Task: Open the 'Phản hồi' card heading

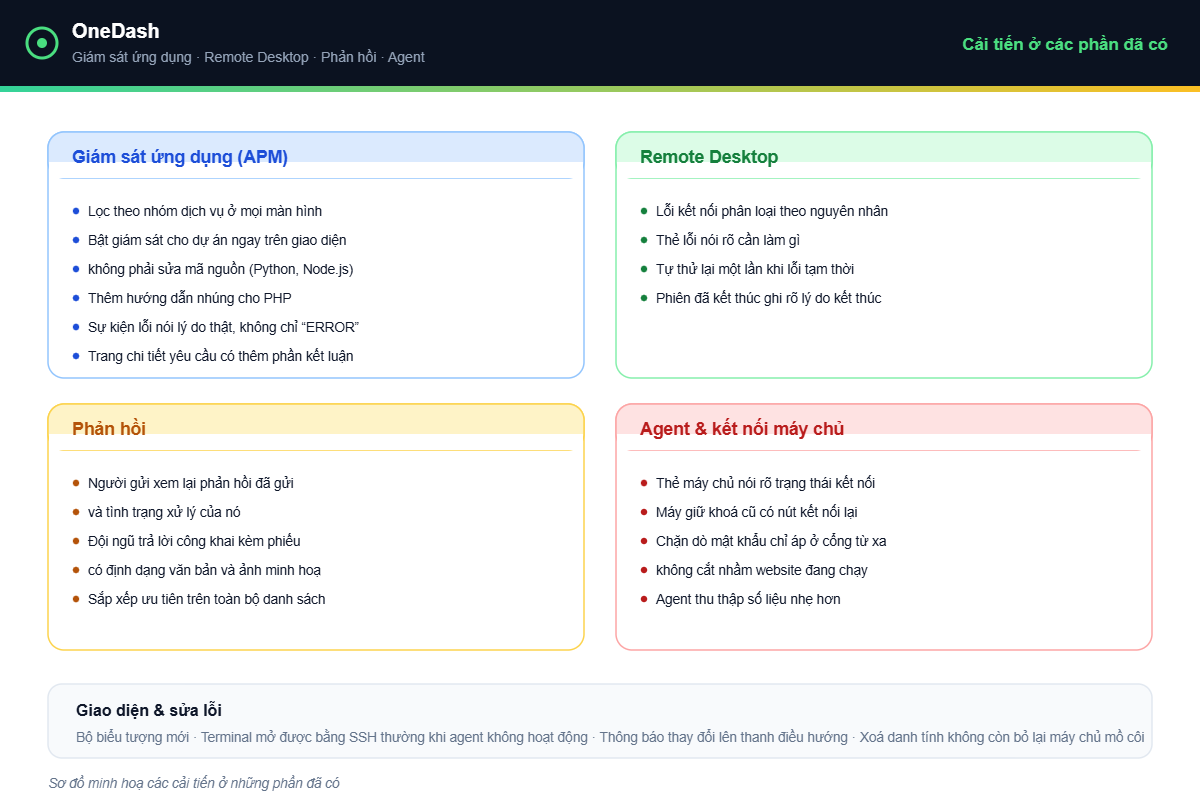Action: 109,428
